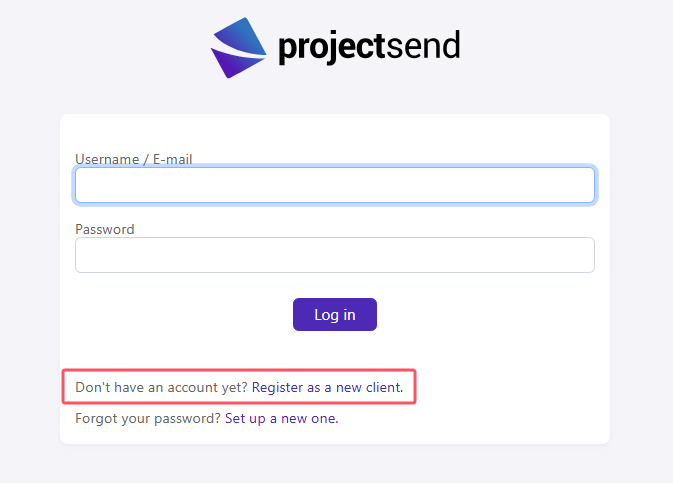The height and width of the screenshot is (483, 673).
Task: Focus the Password input field
Action: tap(335, 255)
